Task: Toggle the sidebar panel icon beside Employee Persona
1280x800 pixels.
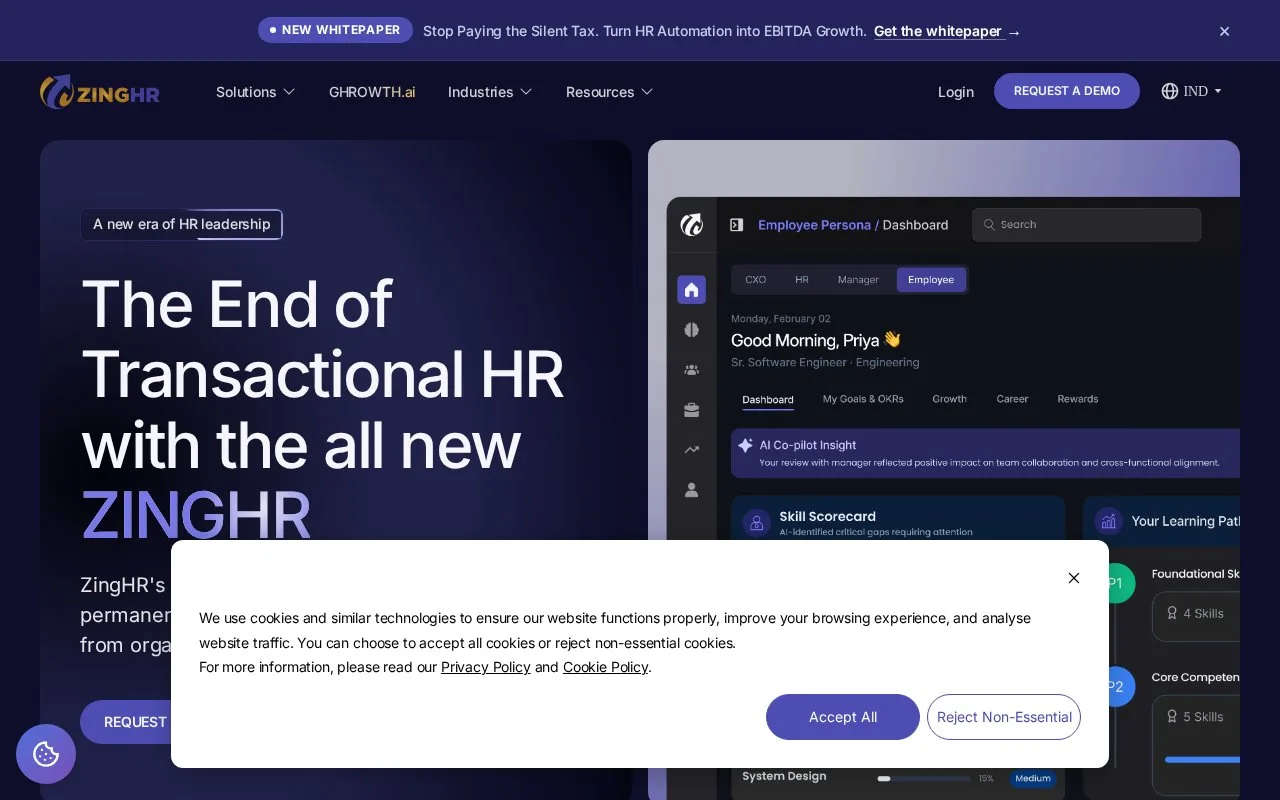Action: click(737, 225)
